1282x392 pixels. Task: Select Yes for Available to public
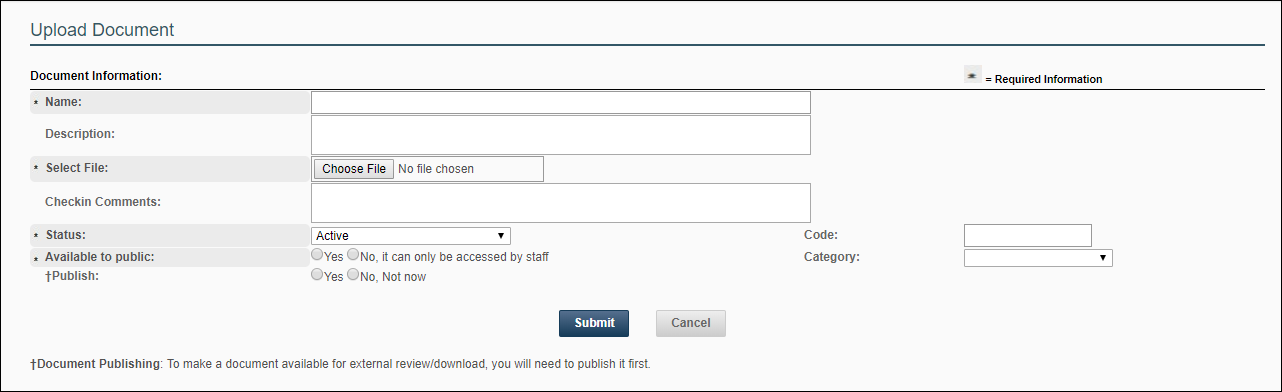[x=317, y=256]
